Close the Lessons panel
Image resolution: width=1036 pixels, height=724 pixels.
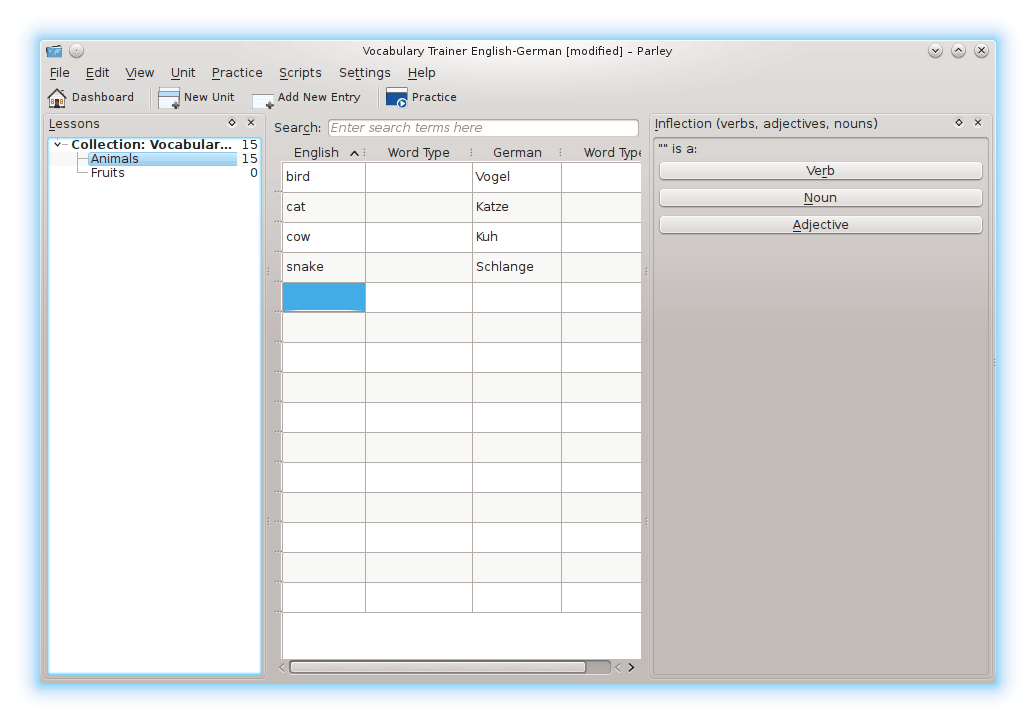coord(251,123)
